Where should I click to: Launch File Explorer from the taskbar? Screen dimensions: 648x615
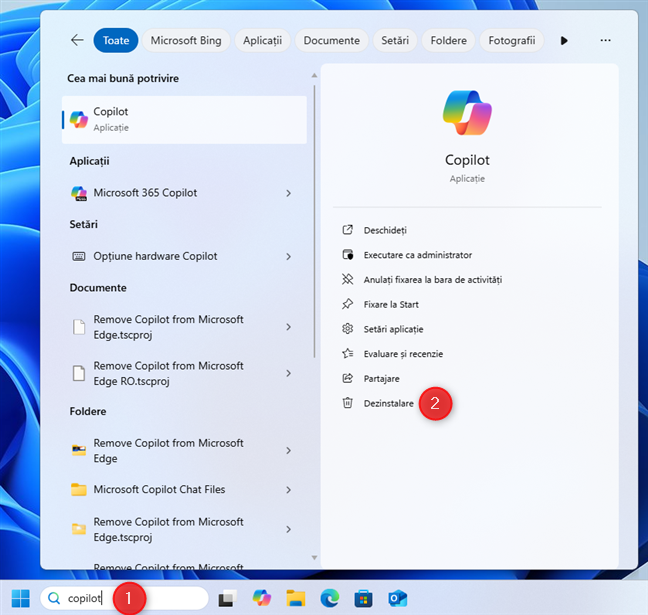[295, 598]
